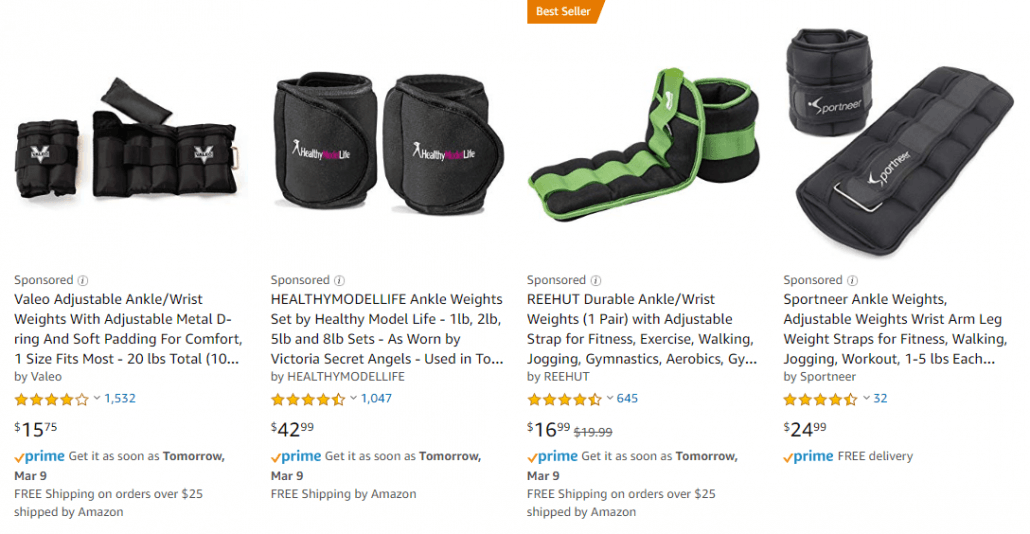The height and width of the screenshot is (534, 1030).
Task: Click the Sponsored info icon for HEALTHYMODELLIFE
Action: tap(339, 281)
